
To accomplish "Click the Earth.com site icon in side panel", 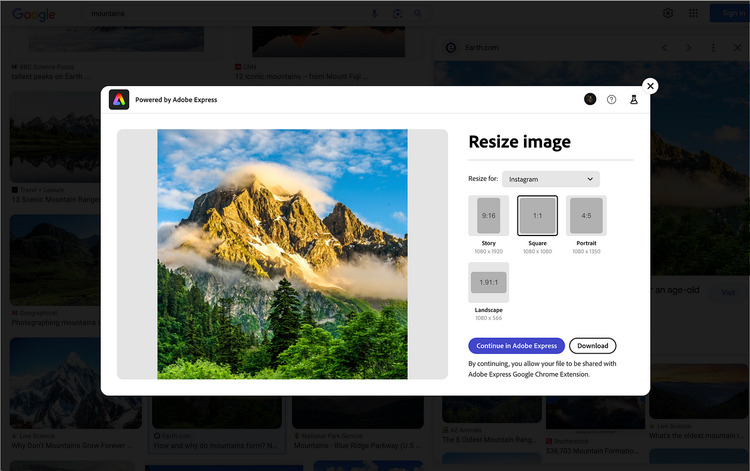I will click(451, 48).
